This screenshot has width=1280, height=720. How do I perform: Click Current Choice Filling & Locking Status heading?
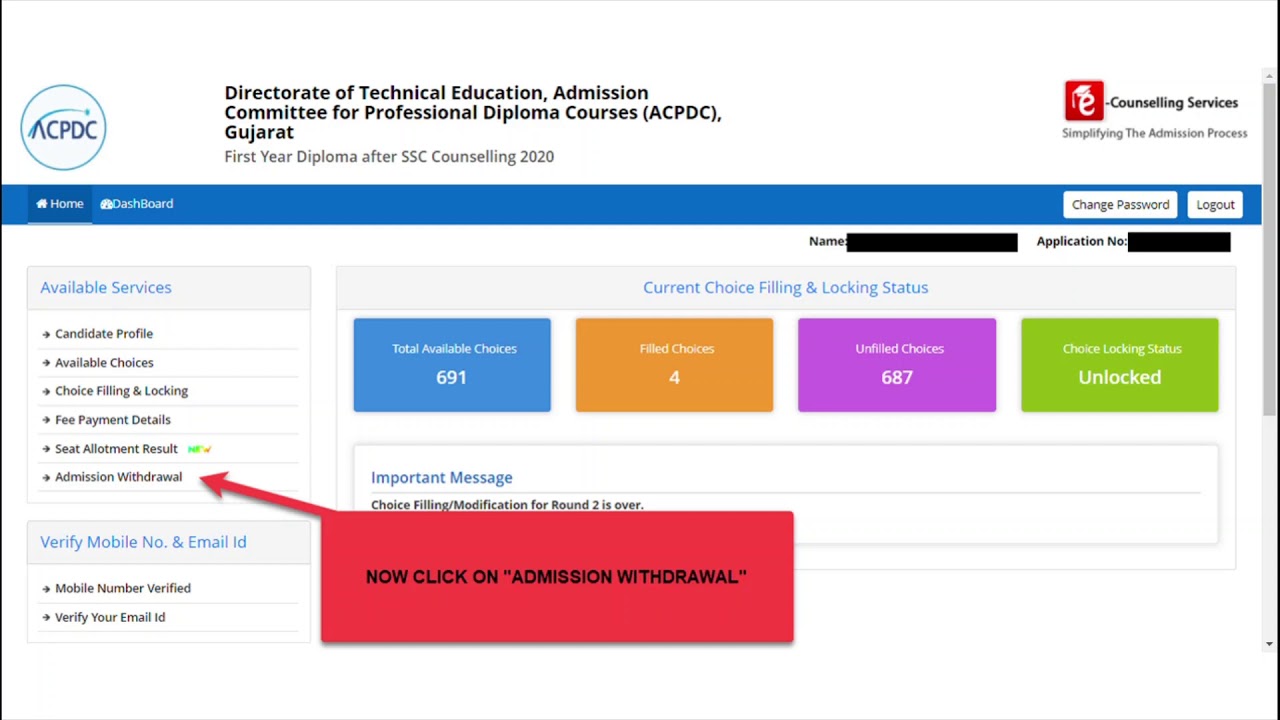[785, 288]
